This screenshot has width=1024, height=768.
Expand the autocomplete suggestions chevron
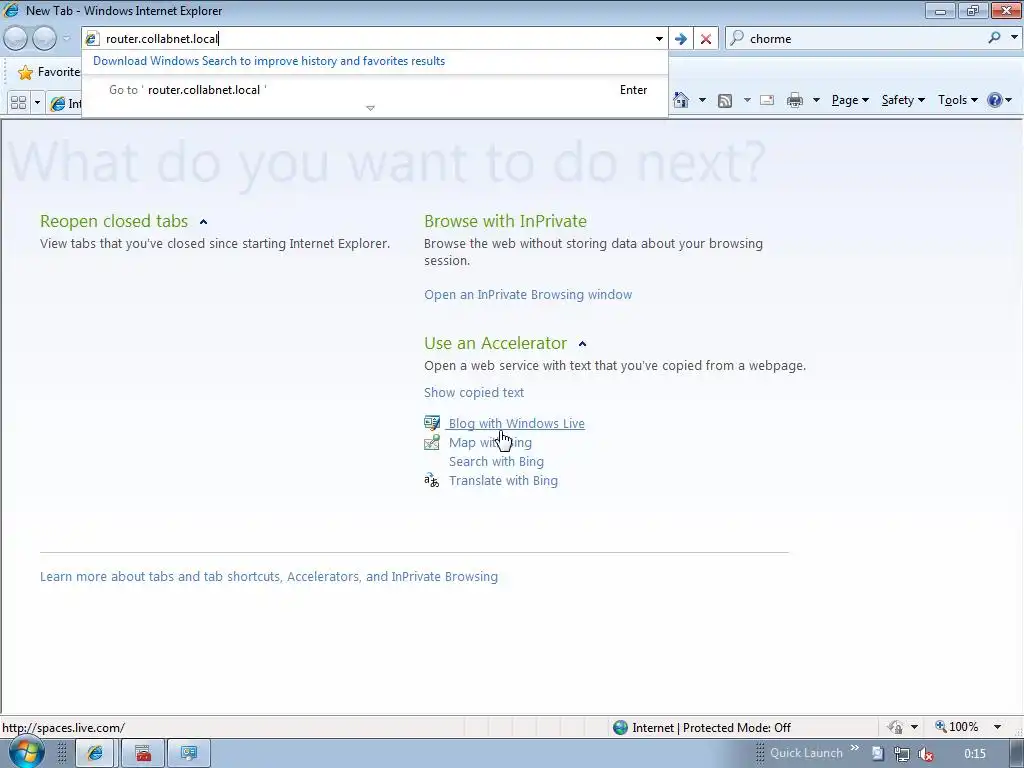(x=370, y=108)
